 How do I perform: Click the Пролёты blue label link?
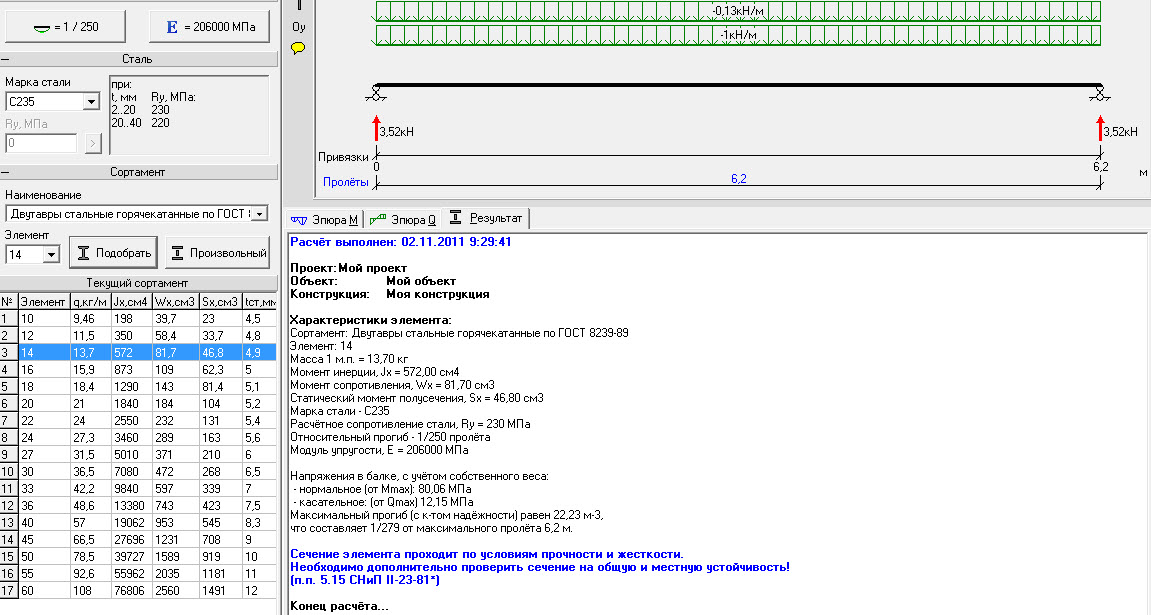pos(345,182)
